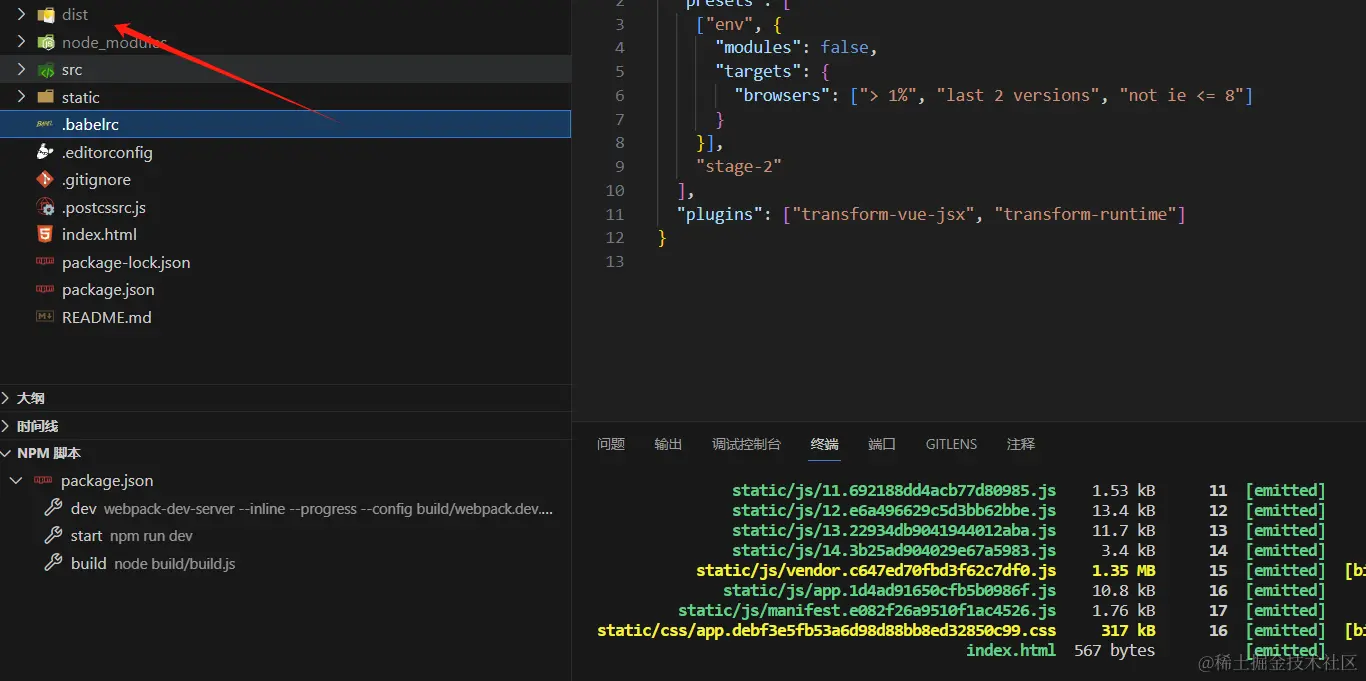Select the dev npm script
Viewport: 1366px width, 681px height.
pyautogui.click(x=285, y=508)
